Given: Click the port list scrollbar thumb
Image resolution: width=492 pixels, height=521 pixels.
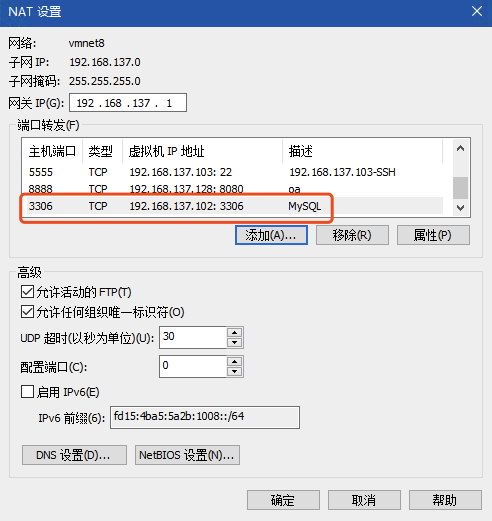Looking at the screenshot, I should [x=460, y=188].
